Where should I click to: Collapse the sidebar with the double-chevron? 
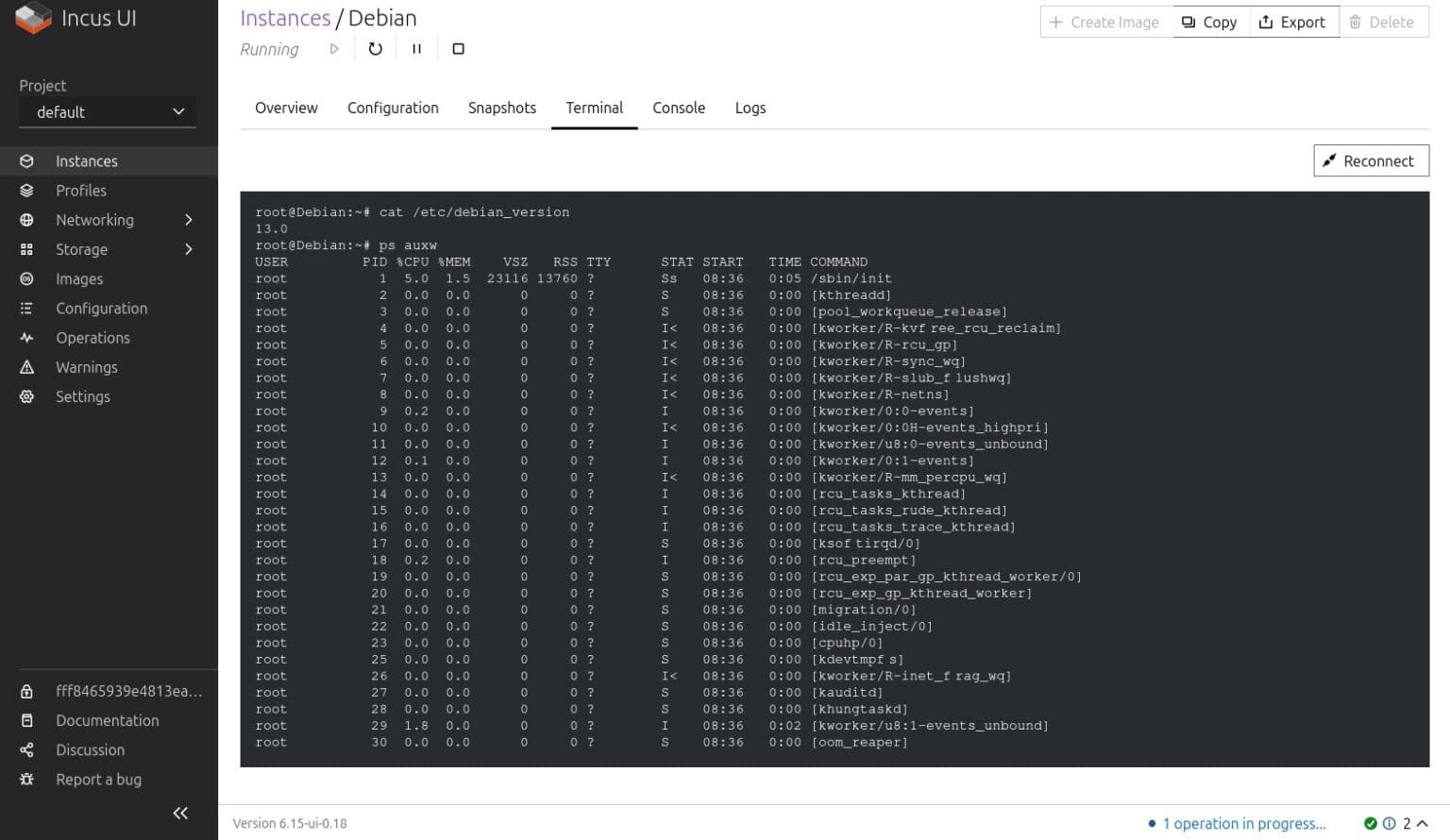click(180, 813)
